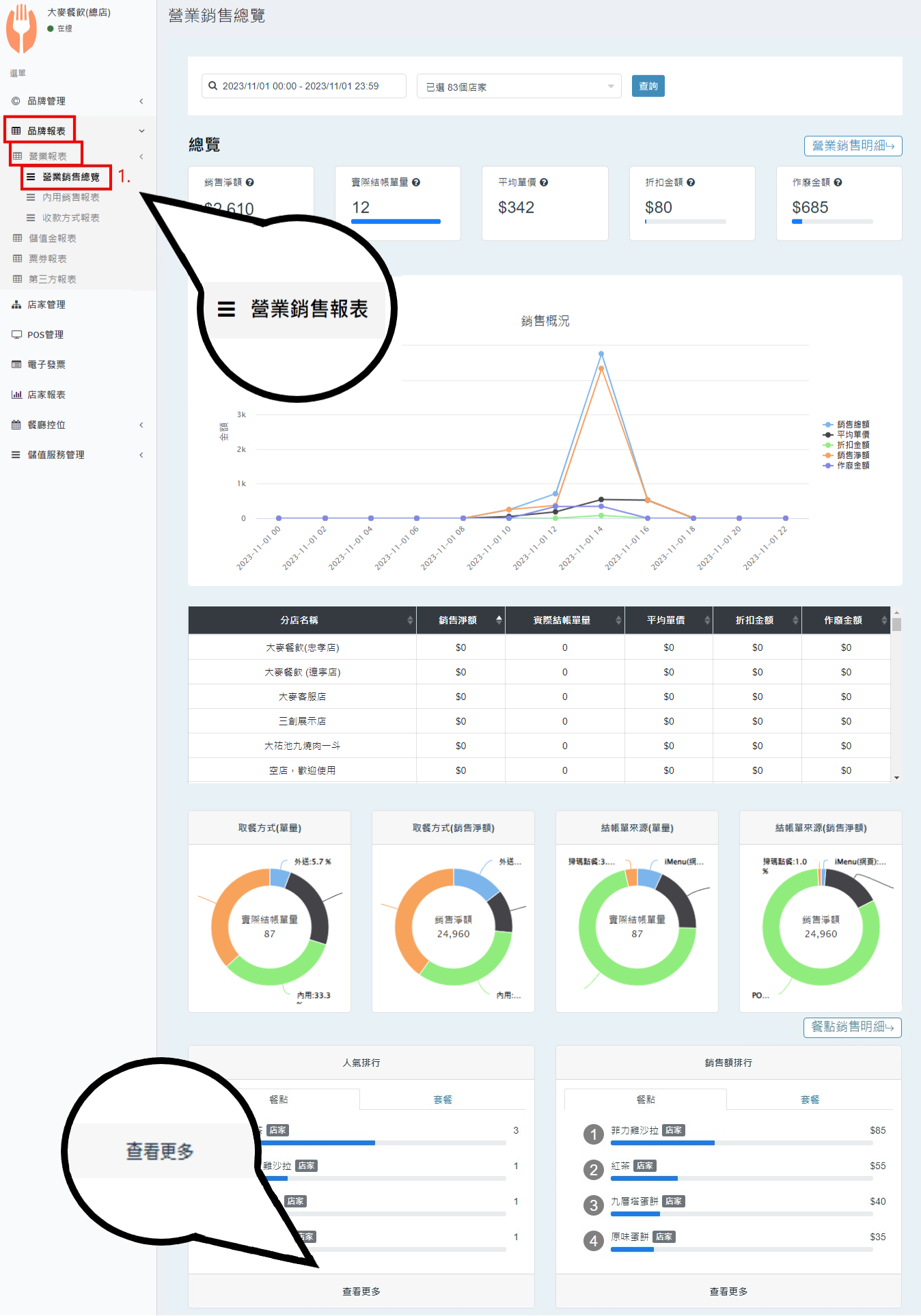Hide 作廢金額 series via chart legend
921x1316 pixels.
[x=847, y=465]
